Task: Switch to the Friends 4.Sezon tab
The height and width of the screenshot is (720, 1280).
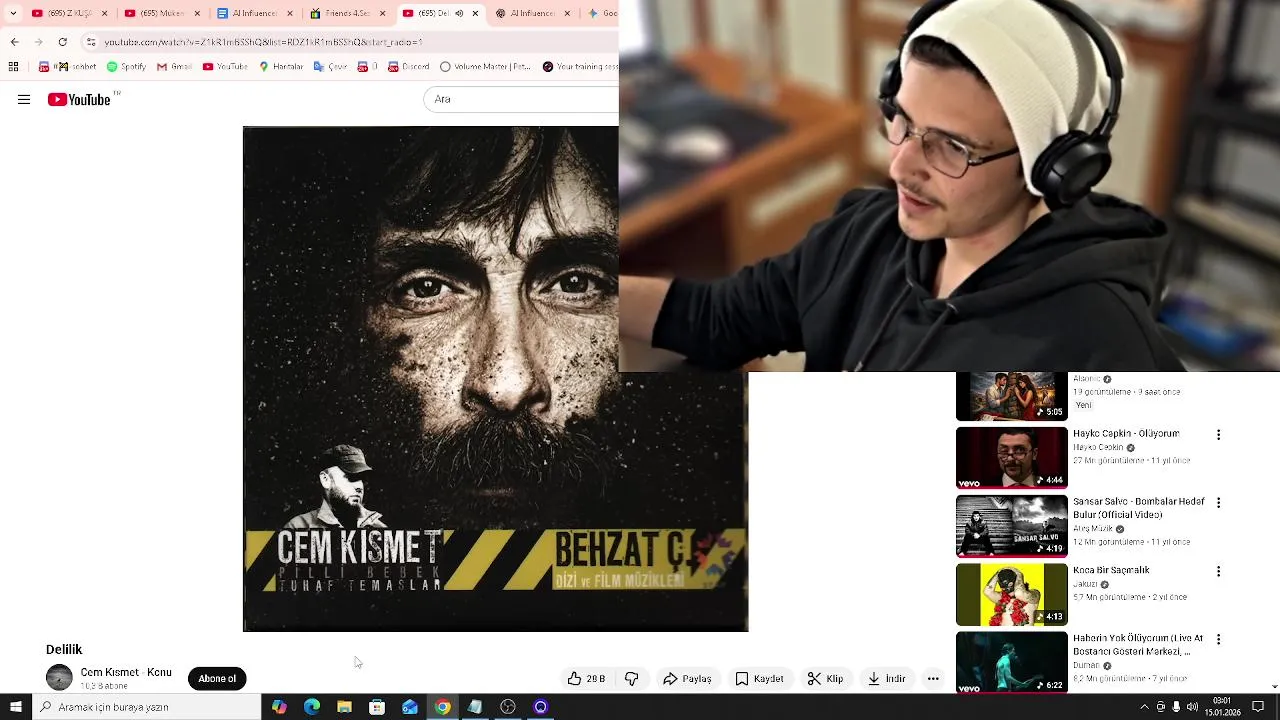Action: [346, 14]
